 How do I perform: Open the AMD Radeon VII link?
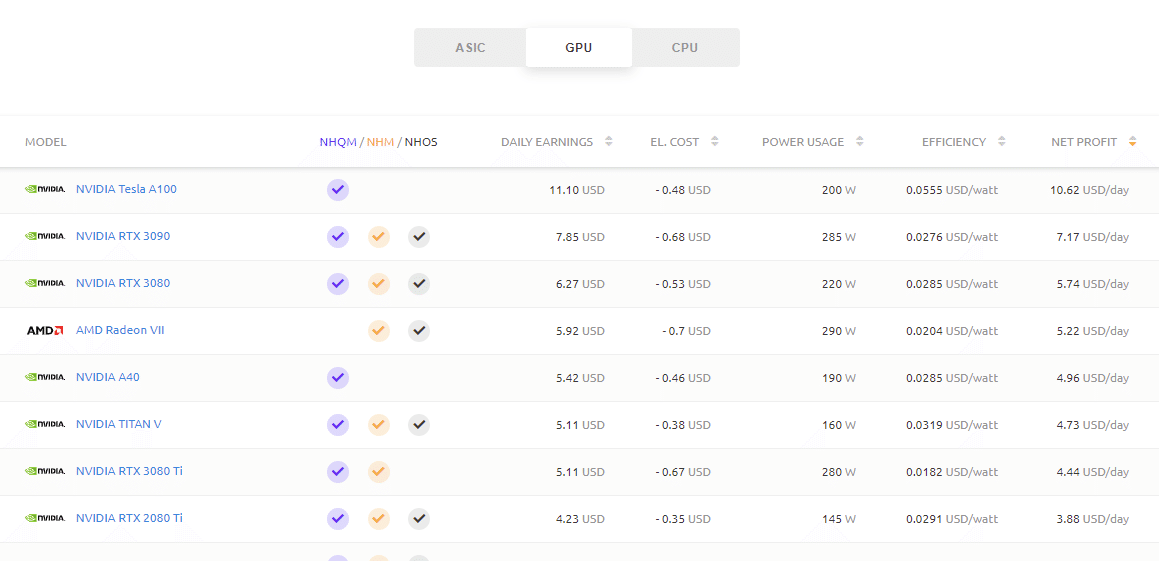pos(120,330)
